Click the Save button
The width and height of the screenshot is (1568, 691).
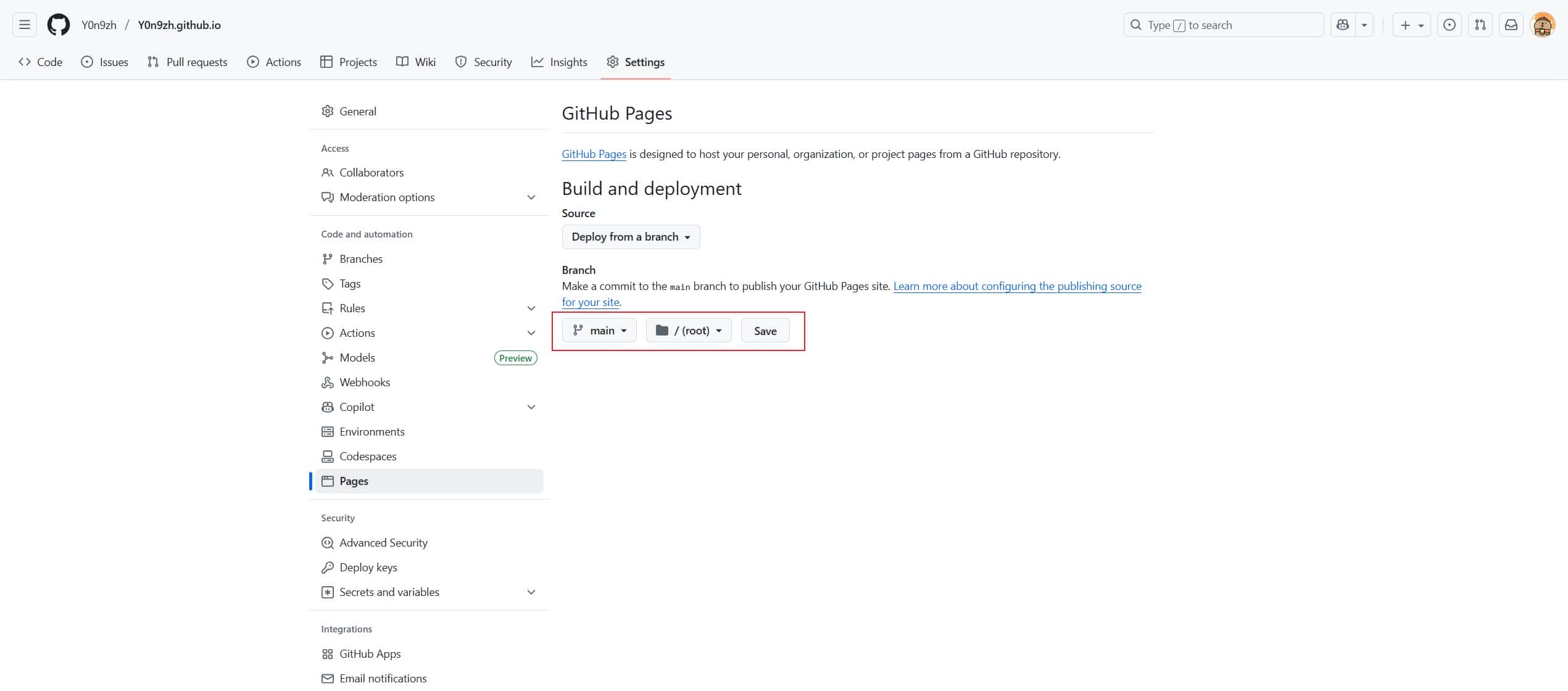click(x=765, y=331)
